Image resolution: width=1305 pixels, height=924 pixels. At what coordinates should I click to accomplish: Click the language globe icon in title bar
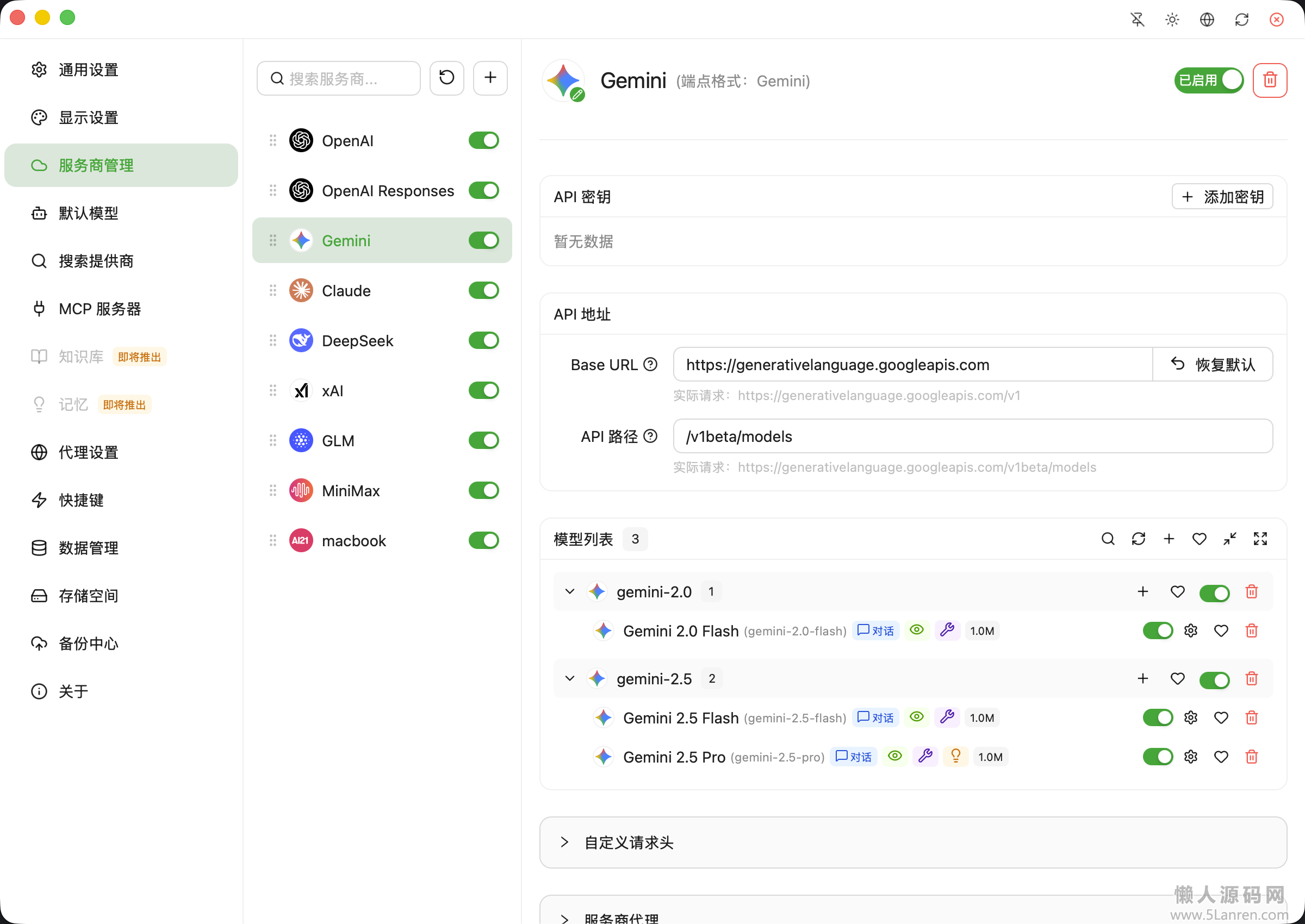tap(1207, 20)
